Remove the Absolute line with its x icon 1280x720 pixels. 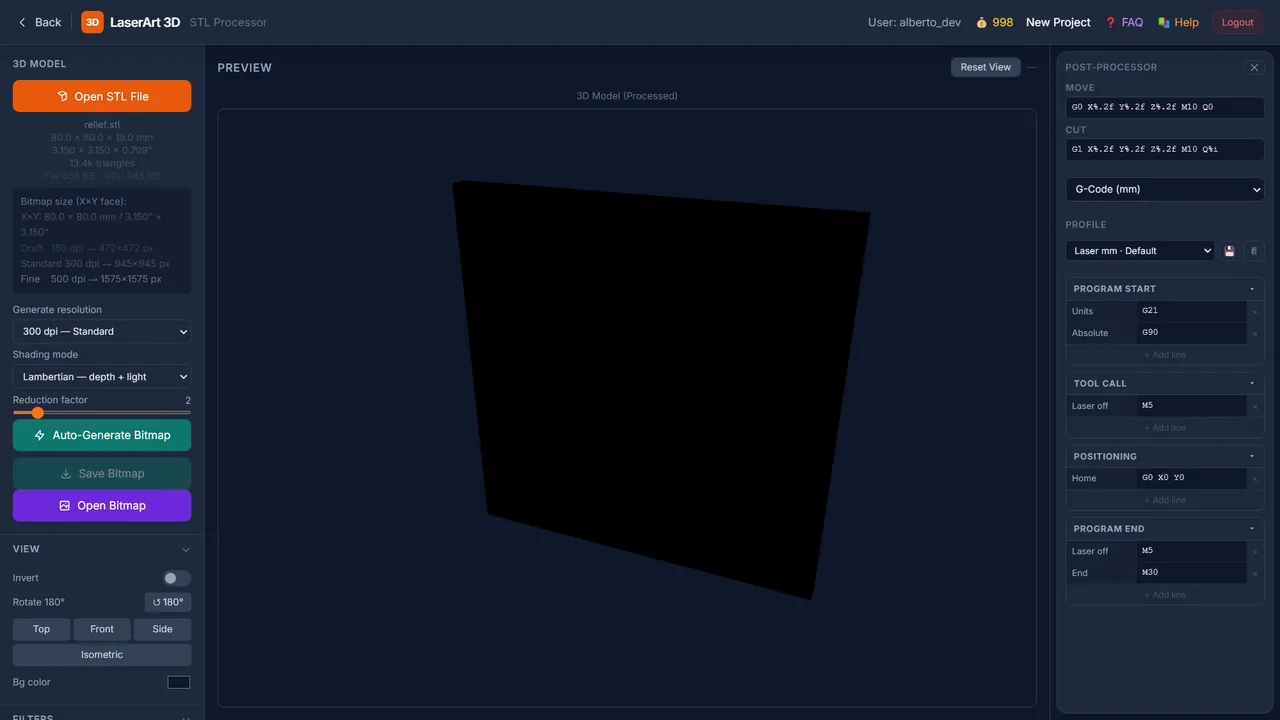[x=1255, y=334]
